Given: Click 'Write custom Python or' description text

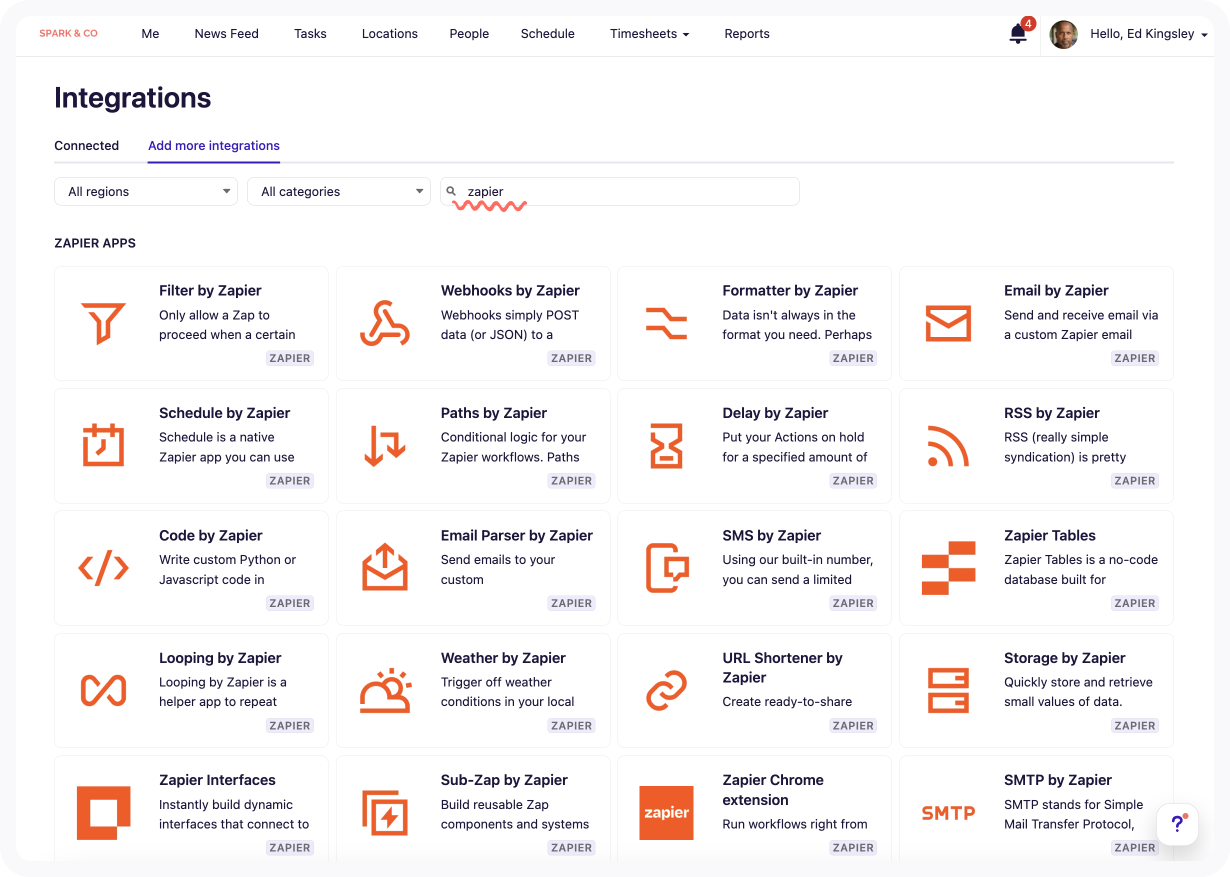Looking at the screenshot, I should pos(228,560).
